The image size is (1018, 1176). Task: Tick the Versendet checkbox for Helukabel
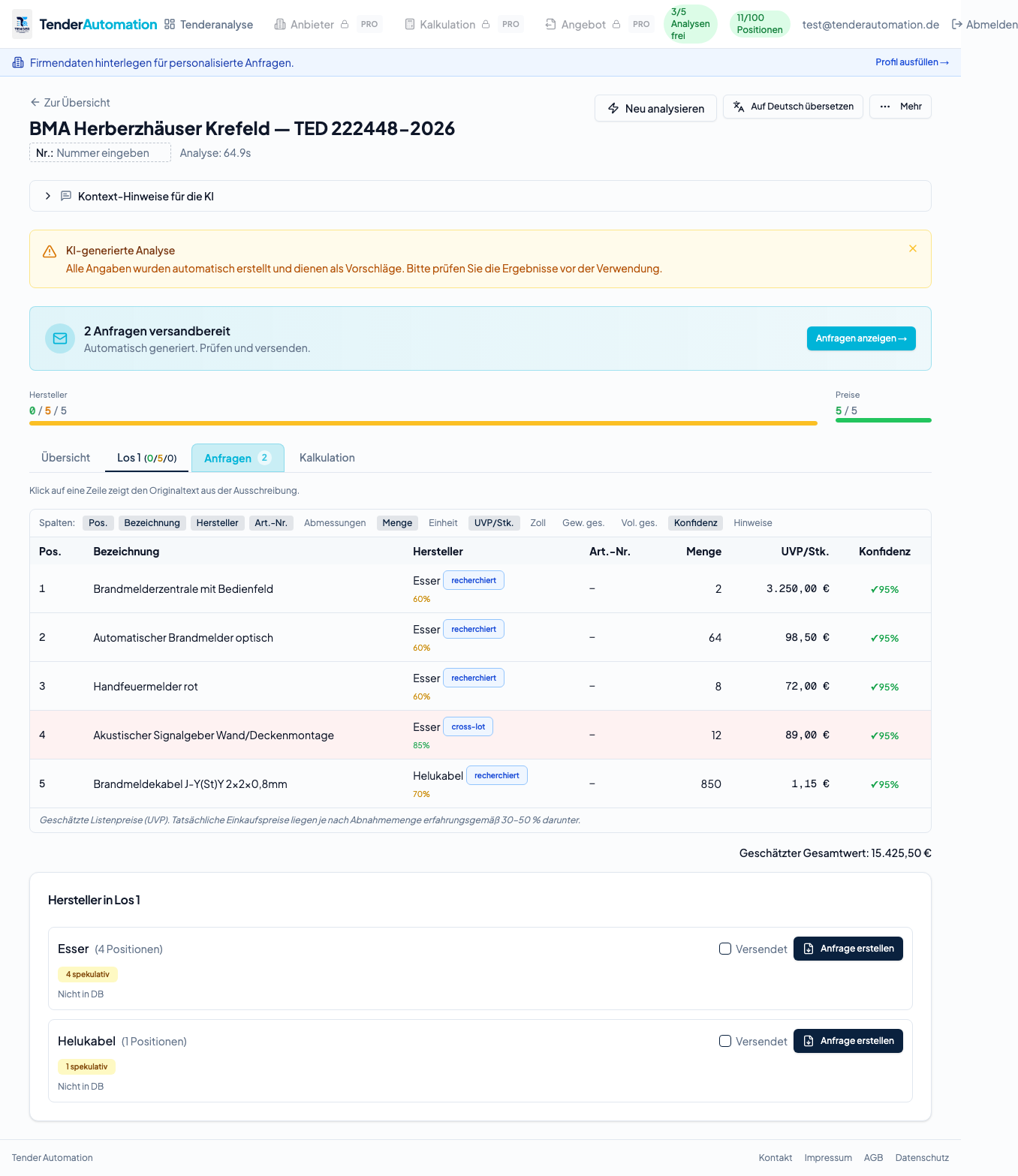pos(725,1041)
